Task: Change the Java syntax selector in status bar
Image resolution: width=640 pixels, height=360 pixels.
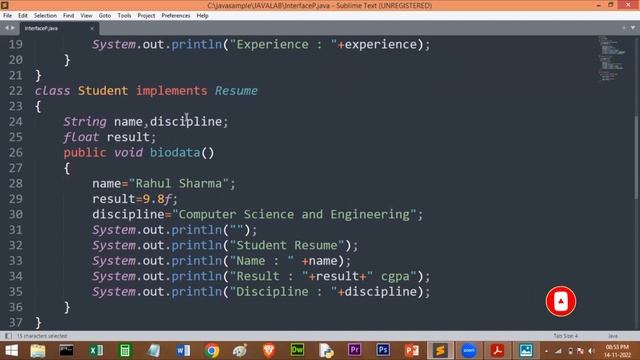Action: [613, 336]
